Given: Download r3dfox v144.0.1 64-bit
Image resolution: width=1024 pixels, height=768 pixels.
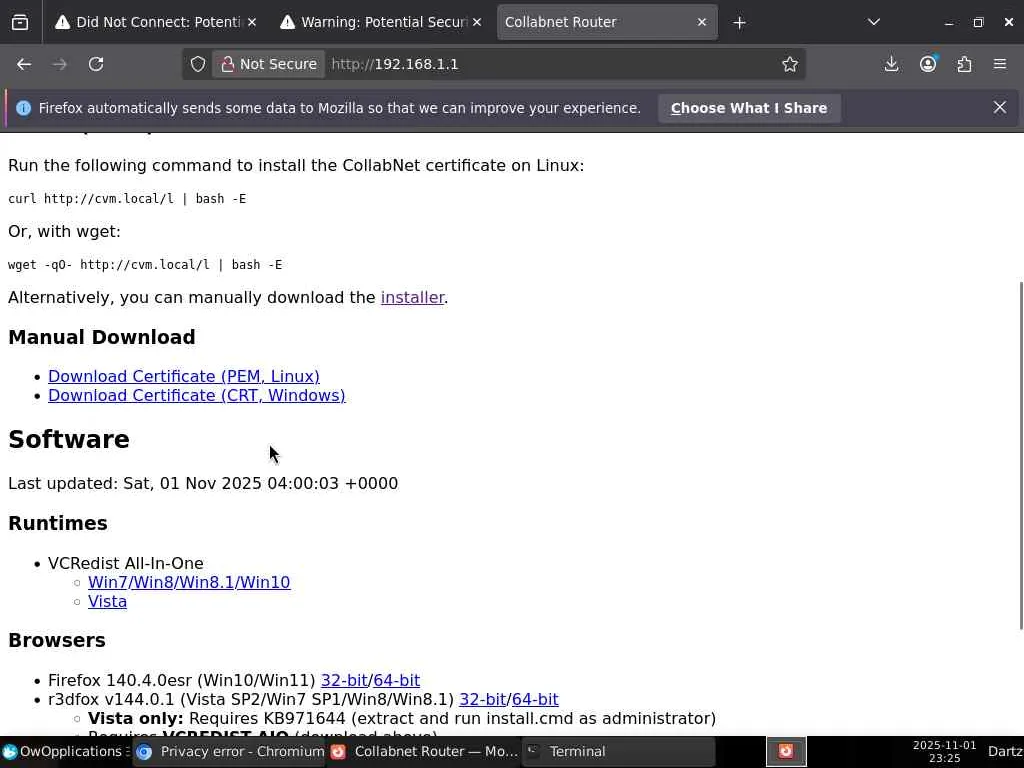Looking at the screenshot, I should click(535, 699).
